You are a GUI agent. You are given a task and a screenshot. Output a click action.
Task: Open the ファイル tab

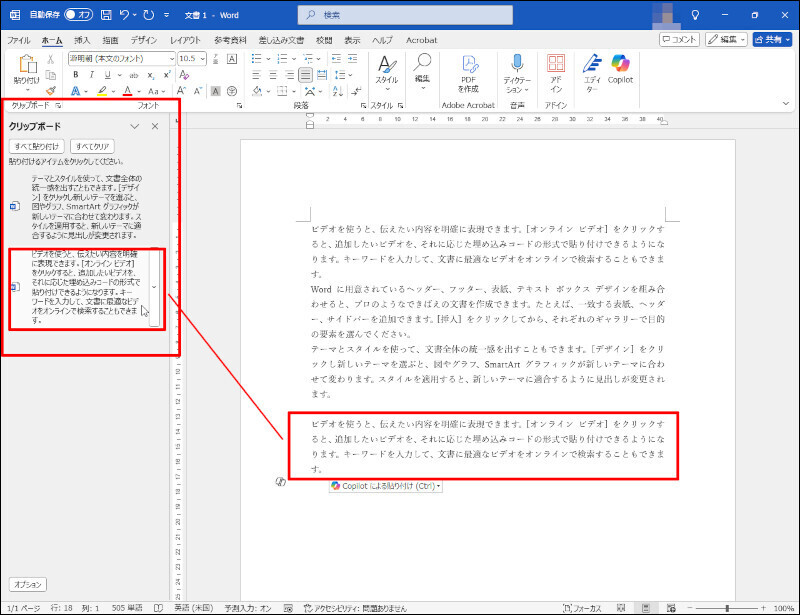[18, 40]
